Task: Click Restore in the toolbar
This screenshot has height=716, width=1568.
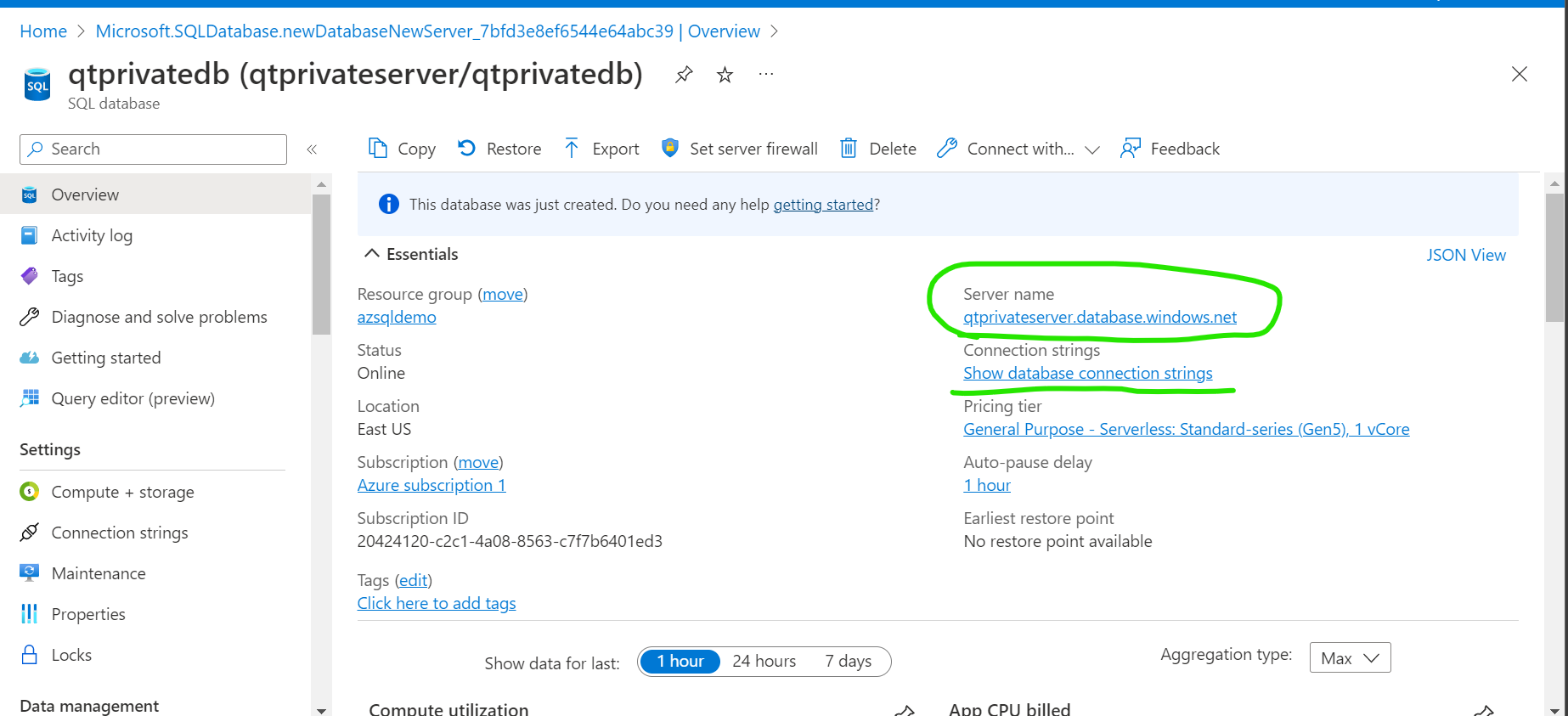Action: pyautogui.click(x=499, y=149)
